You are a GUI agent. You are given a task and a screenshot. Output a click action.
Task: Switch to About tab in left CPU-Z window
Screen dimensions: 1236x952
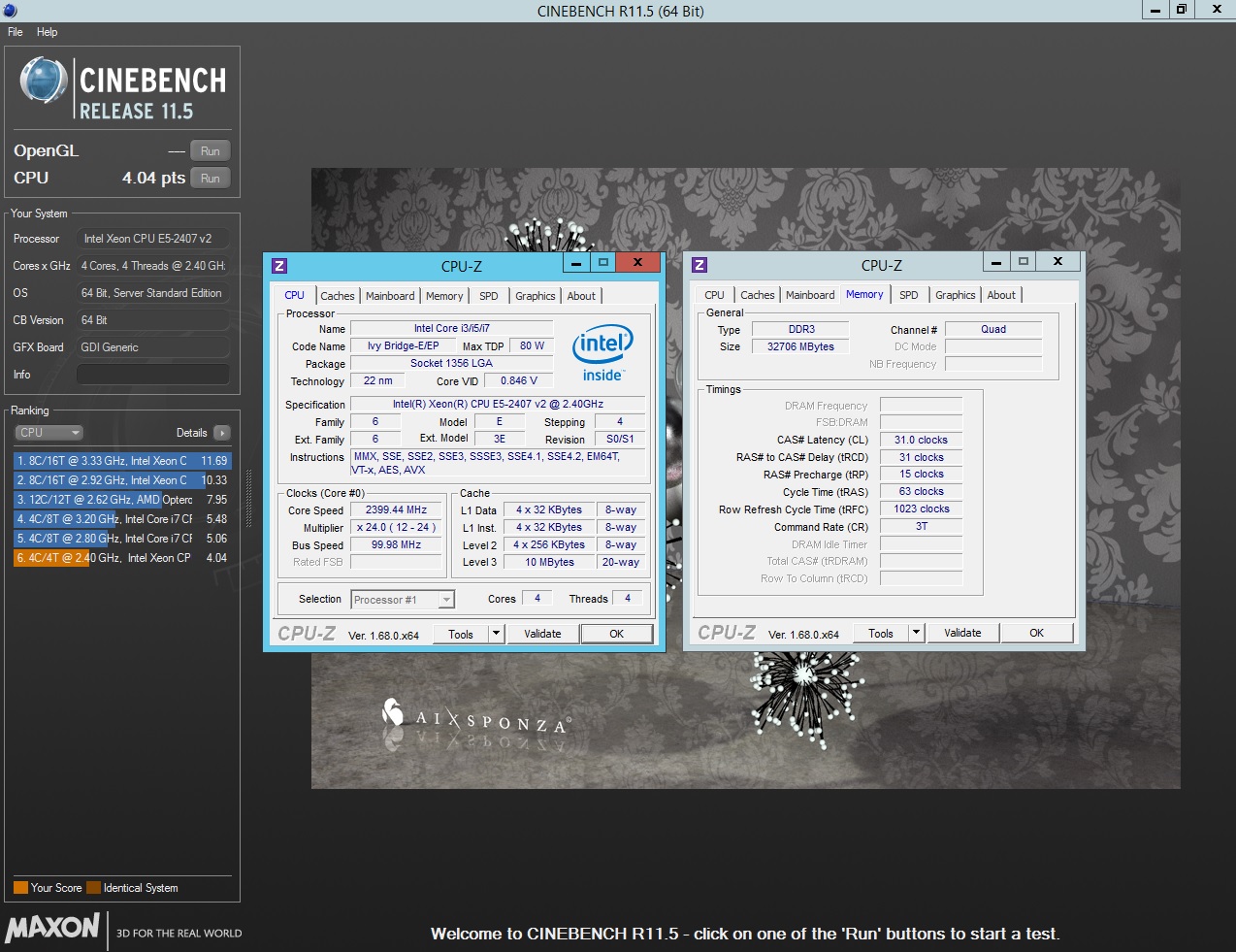[581, 296]
